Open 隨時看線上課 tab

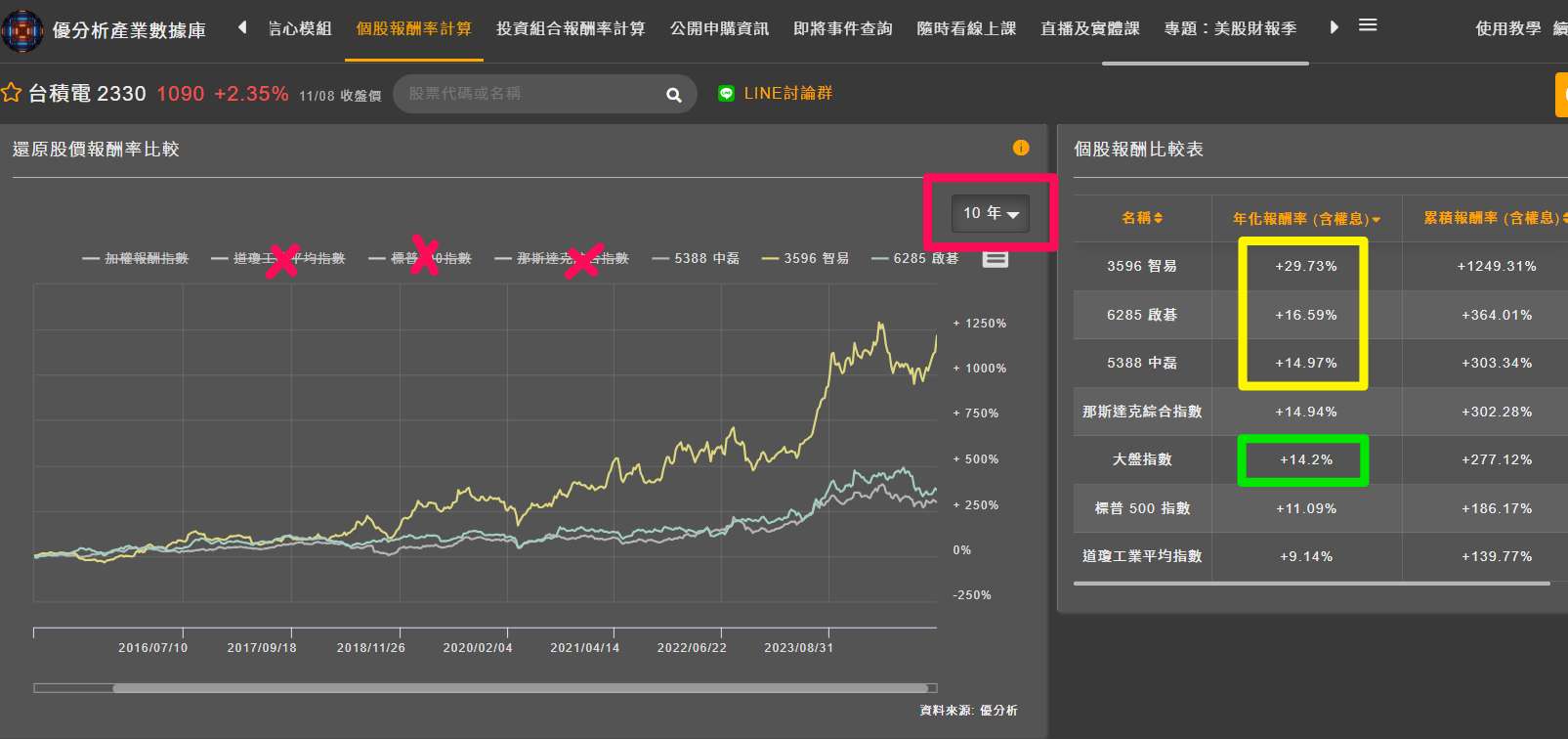coord(966,28)
